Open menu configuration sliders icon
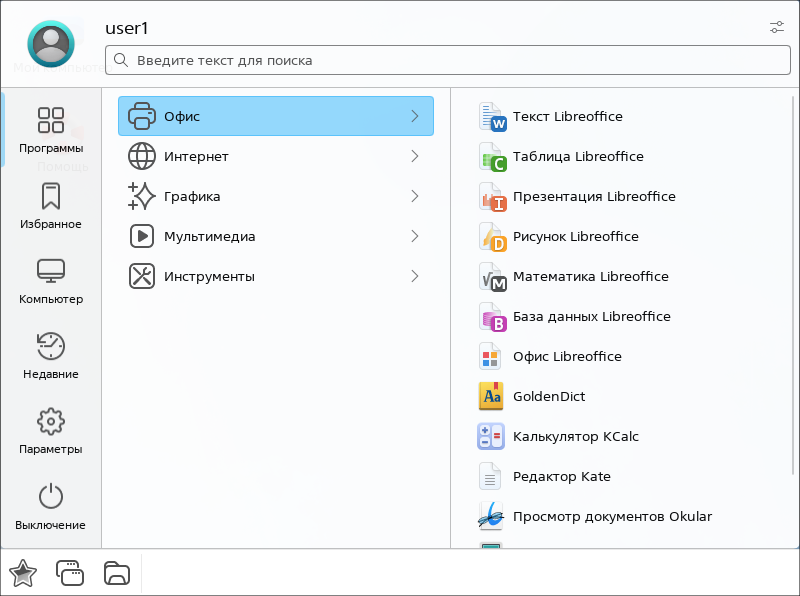This screenshot has height=596, width=800. pyautogui.click(x=777, y=27)
